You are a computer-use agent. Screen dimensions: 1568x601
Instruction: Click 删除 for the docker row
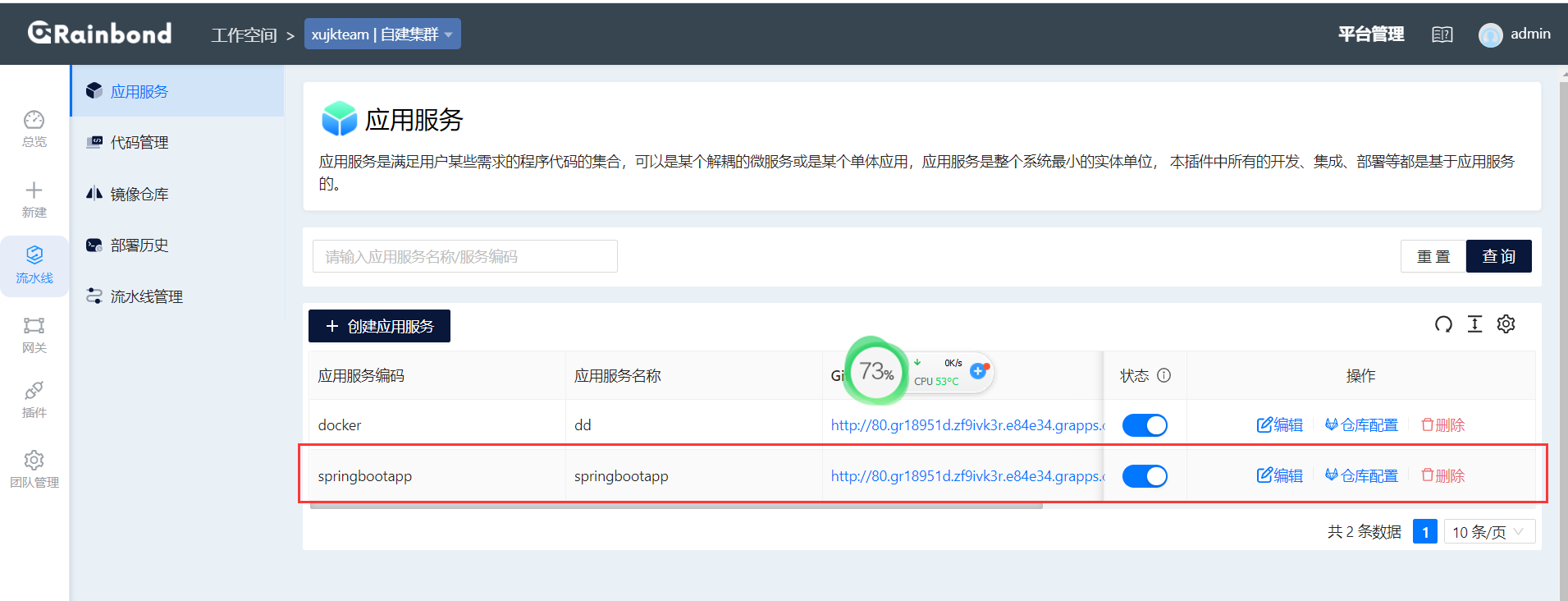click(x=1442, y=425)
